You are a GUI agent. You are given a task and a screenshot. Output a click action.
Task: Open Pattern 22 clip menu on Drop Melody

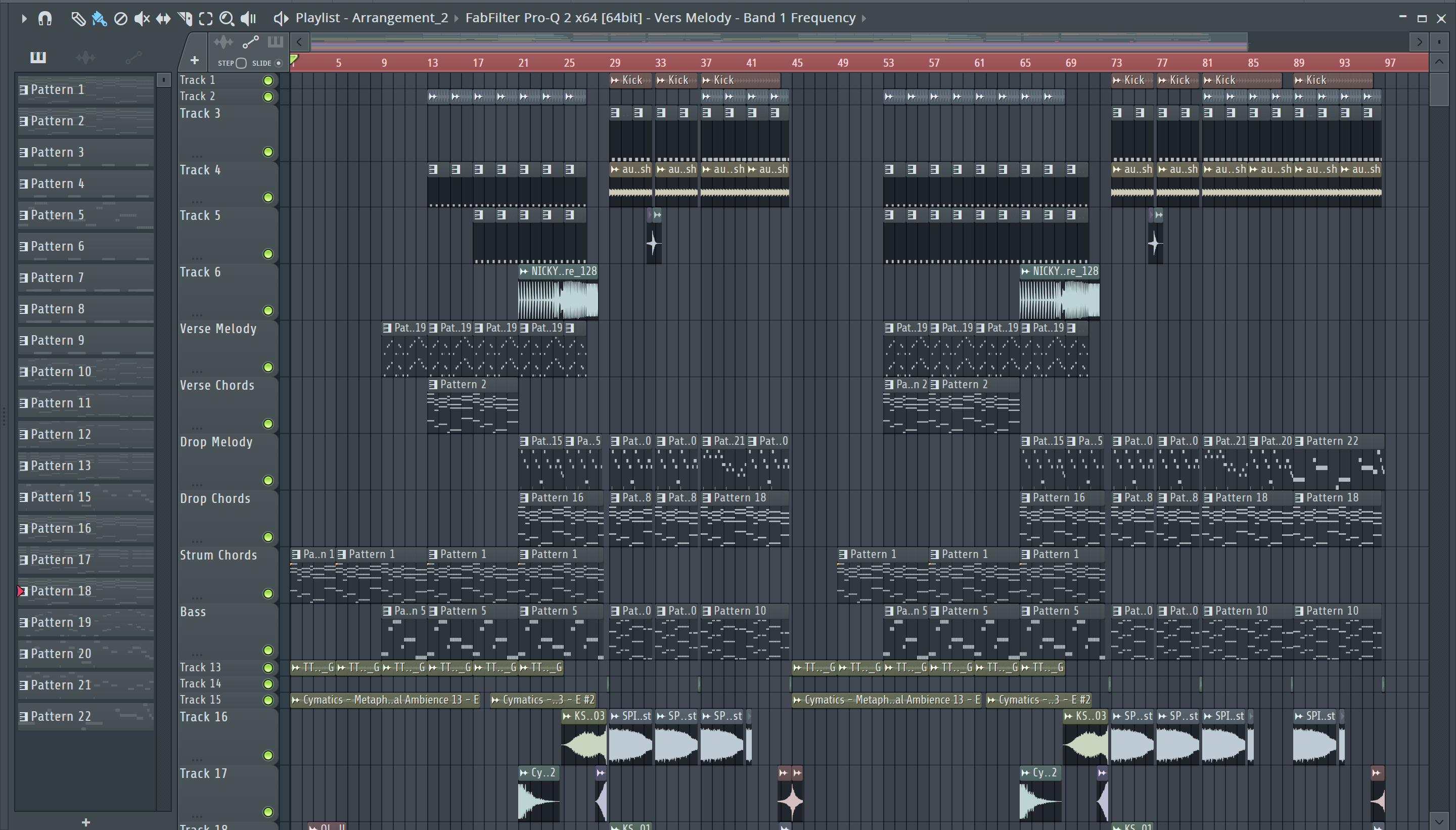[x=1299, y=441]
